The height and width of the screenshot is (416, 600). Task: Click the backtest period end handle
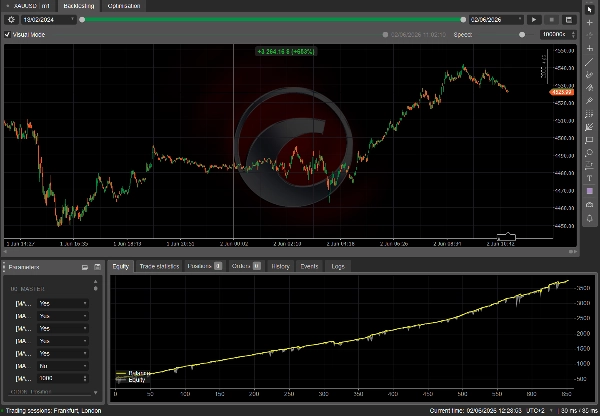pos(463,20)
